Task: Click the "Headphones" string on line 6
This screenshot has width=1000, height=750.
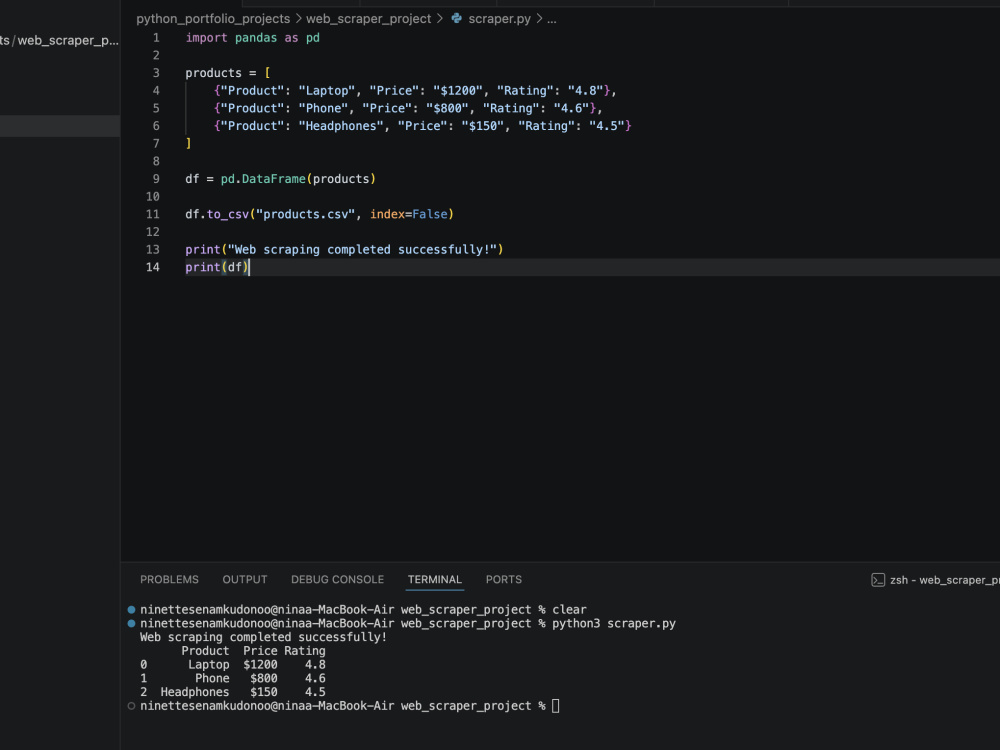Action: tap(341, 126)
